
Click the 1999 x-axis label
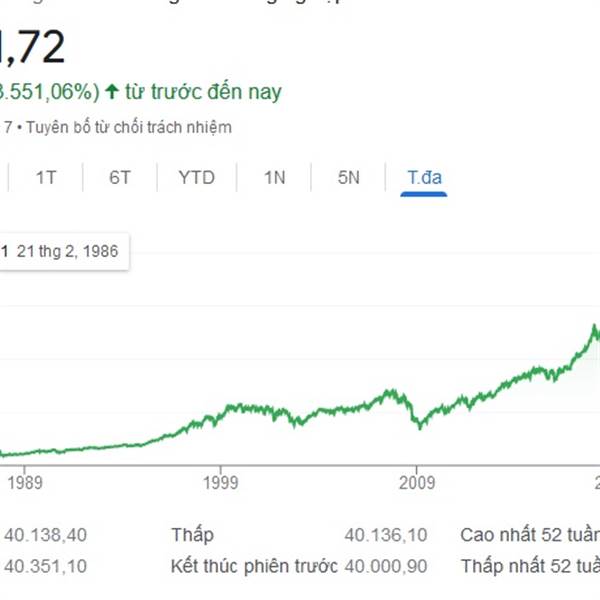pyautogui.click(x=220, y=483)
